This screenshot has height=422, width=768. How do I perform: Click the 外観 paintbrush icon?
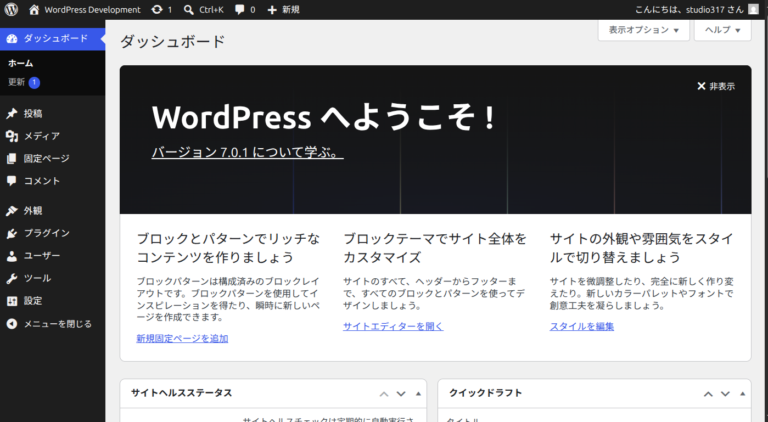click(x=12, y=211)
